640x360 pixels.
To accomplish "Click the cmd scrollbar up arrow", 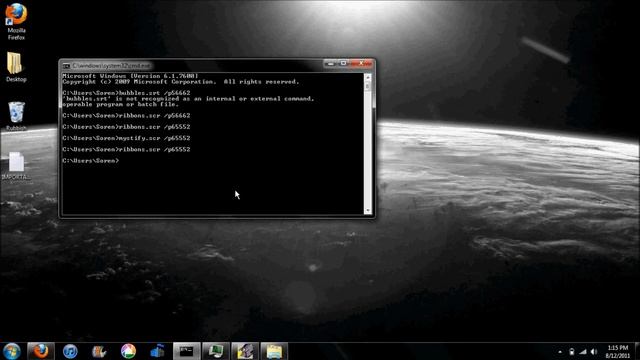I will coord(368,77).
